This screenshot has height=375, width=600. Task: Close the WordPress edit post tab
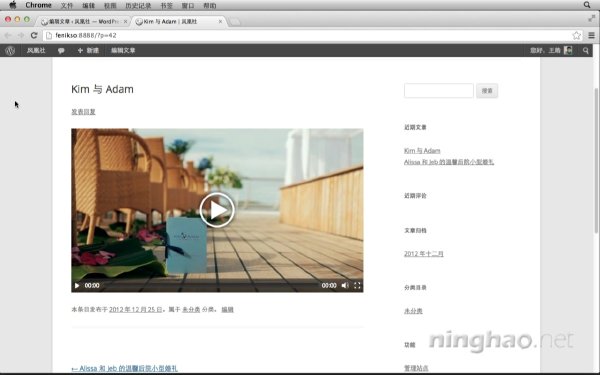[x=125, y=21]
